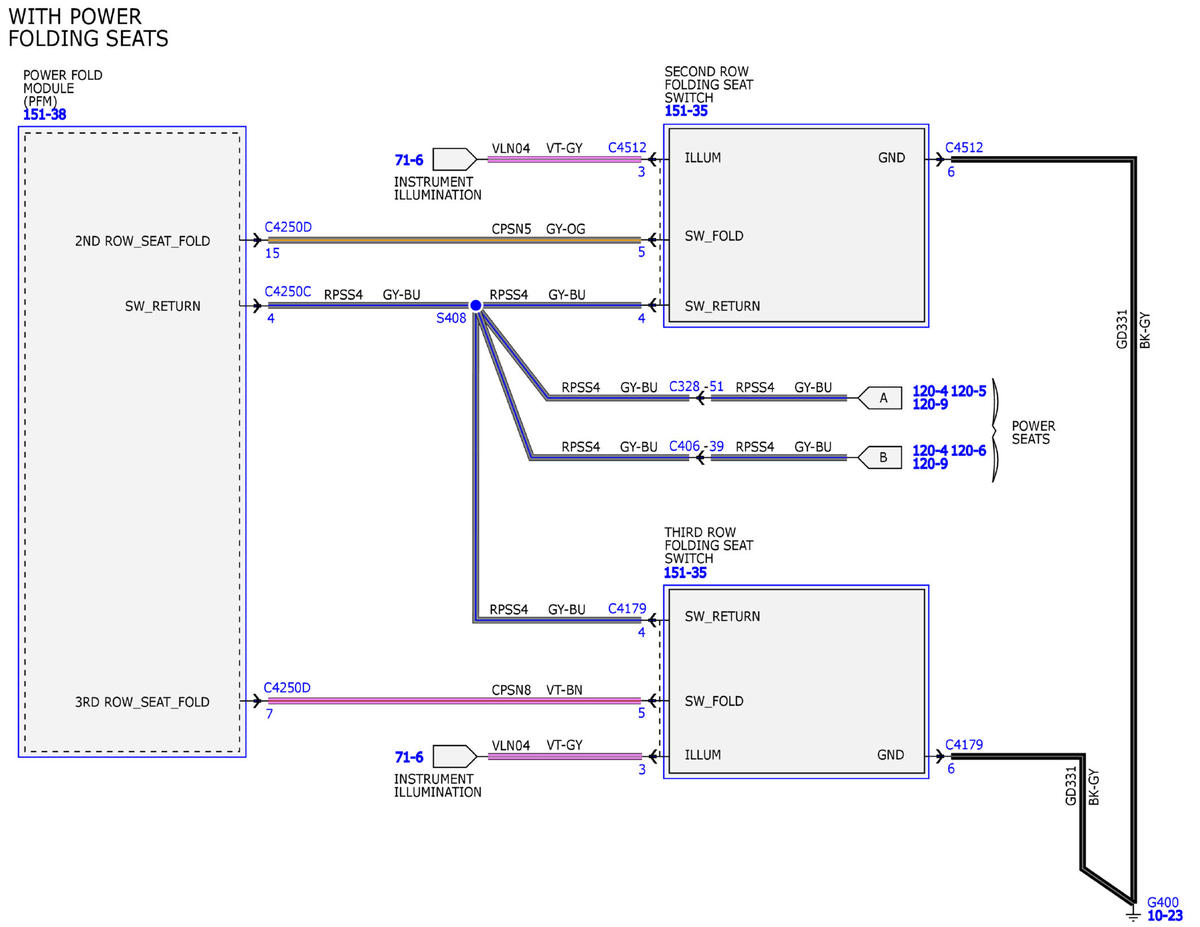Select the C4250D connector label at pin 15
Screen dimensions: 1200x927
pyautogui.click(x=288, y=228)
